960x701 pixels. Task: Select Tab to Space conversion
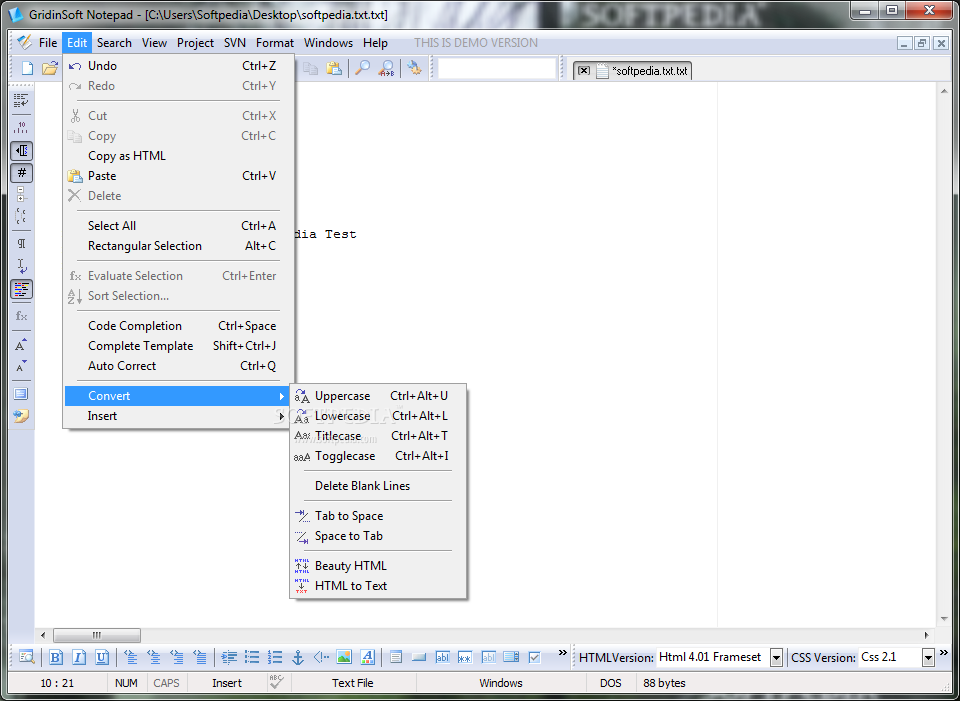click(378, 516)
